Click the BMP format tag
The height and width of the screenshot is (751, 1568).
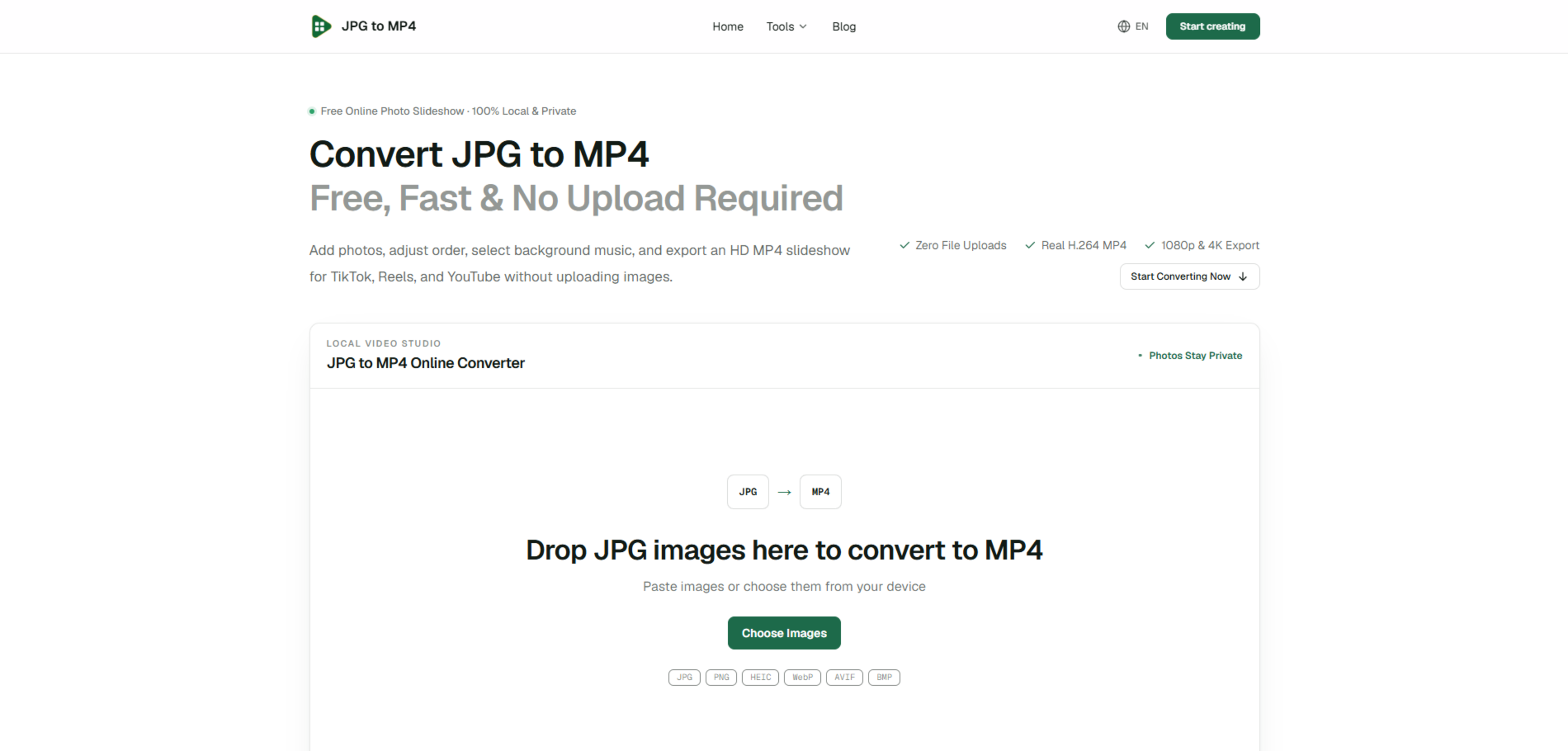click(884, 677)
